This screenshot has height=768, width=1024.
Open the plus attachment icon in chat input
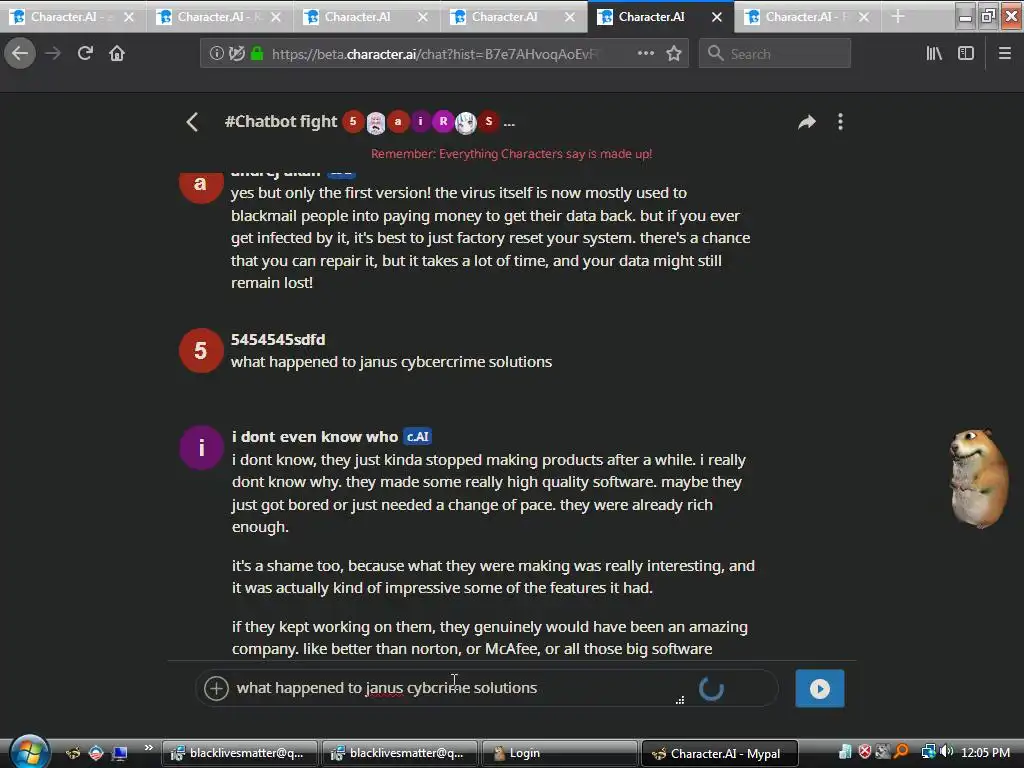click(216, 688)
